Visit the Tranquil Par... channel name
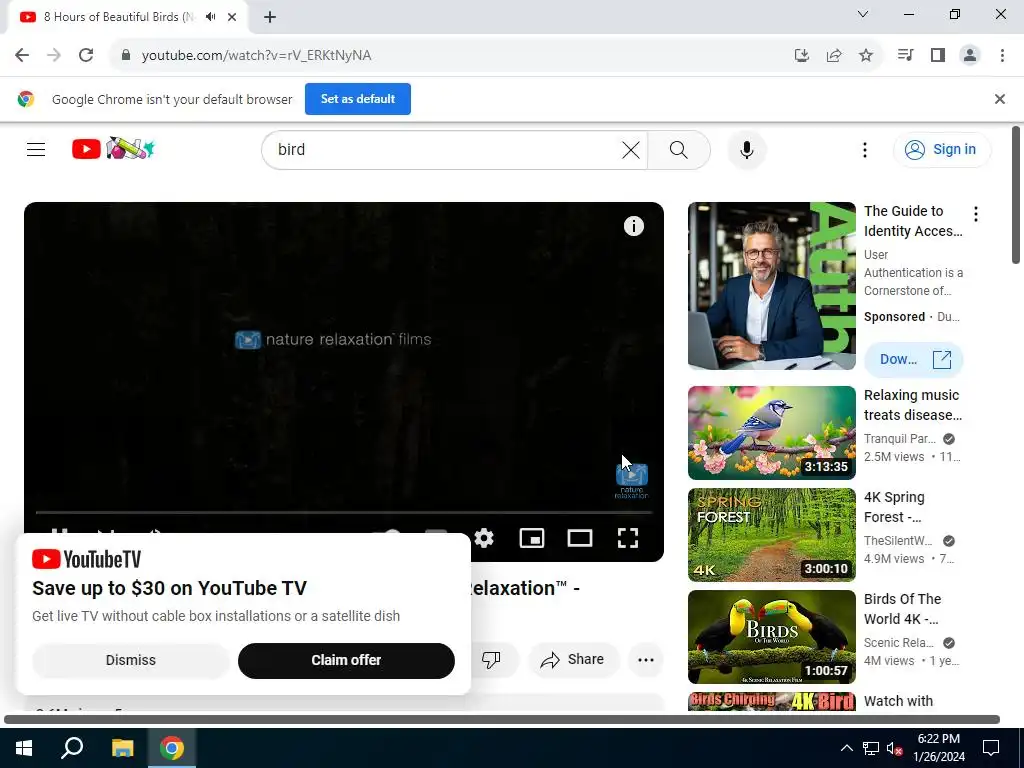The height and width of the screenshot is (768, 1024). 900,439
